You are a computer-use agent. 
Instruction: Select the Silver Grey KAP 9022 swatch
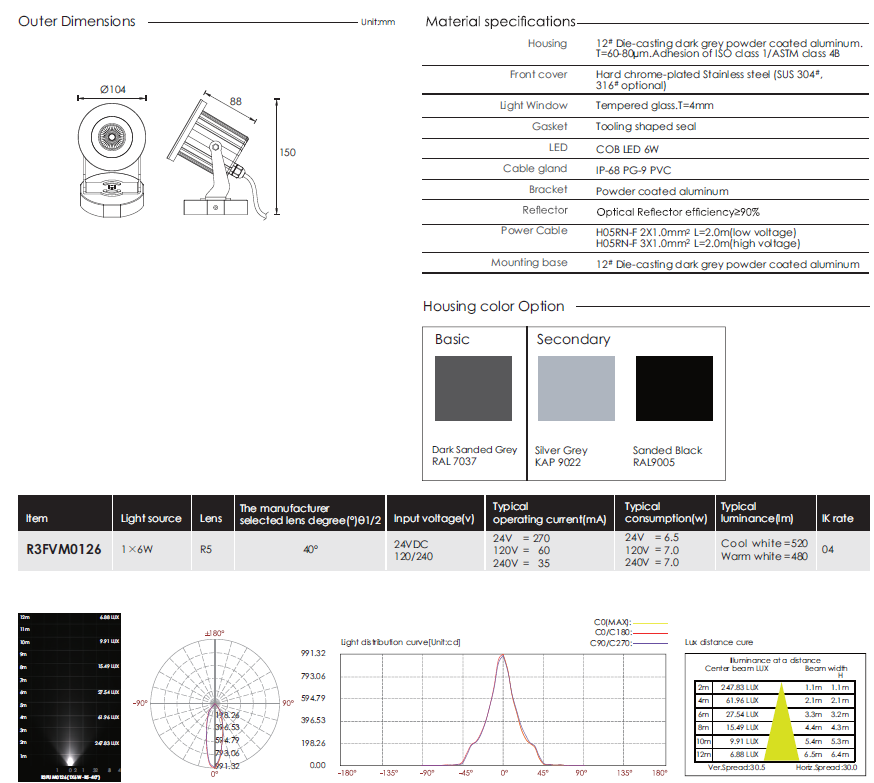tap(576, 389)
